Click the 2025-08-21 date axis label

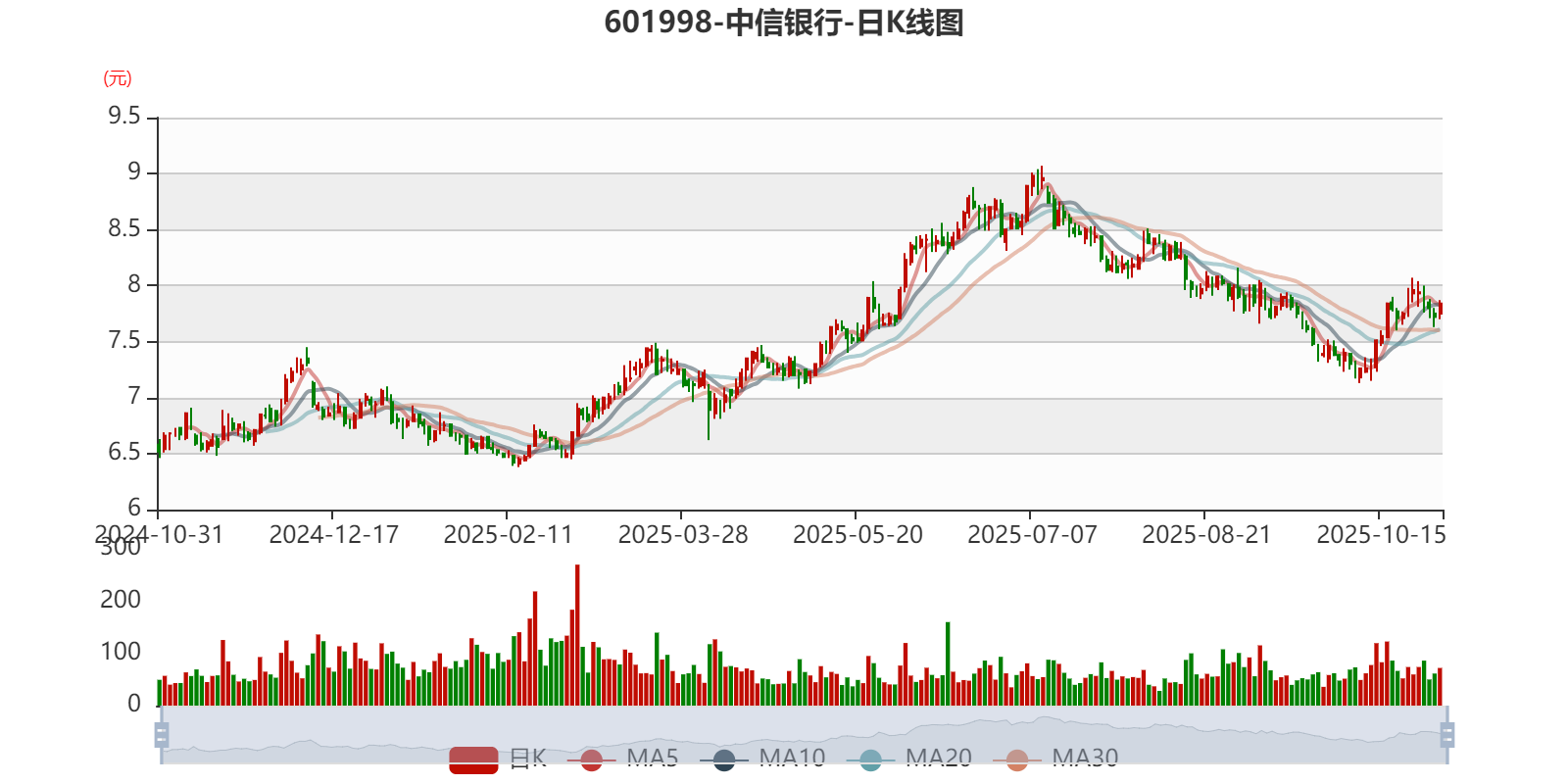[x=1206, y=535]
